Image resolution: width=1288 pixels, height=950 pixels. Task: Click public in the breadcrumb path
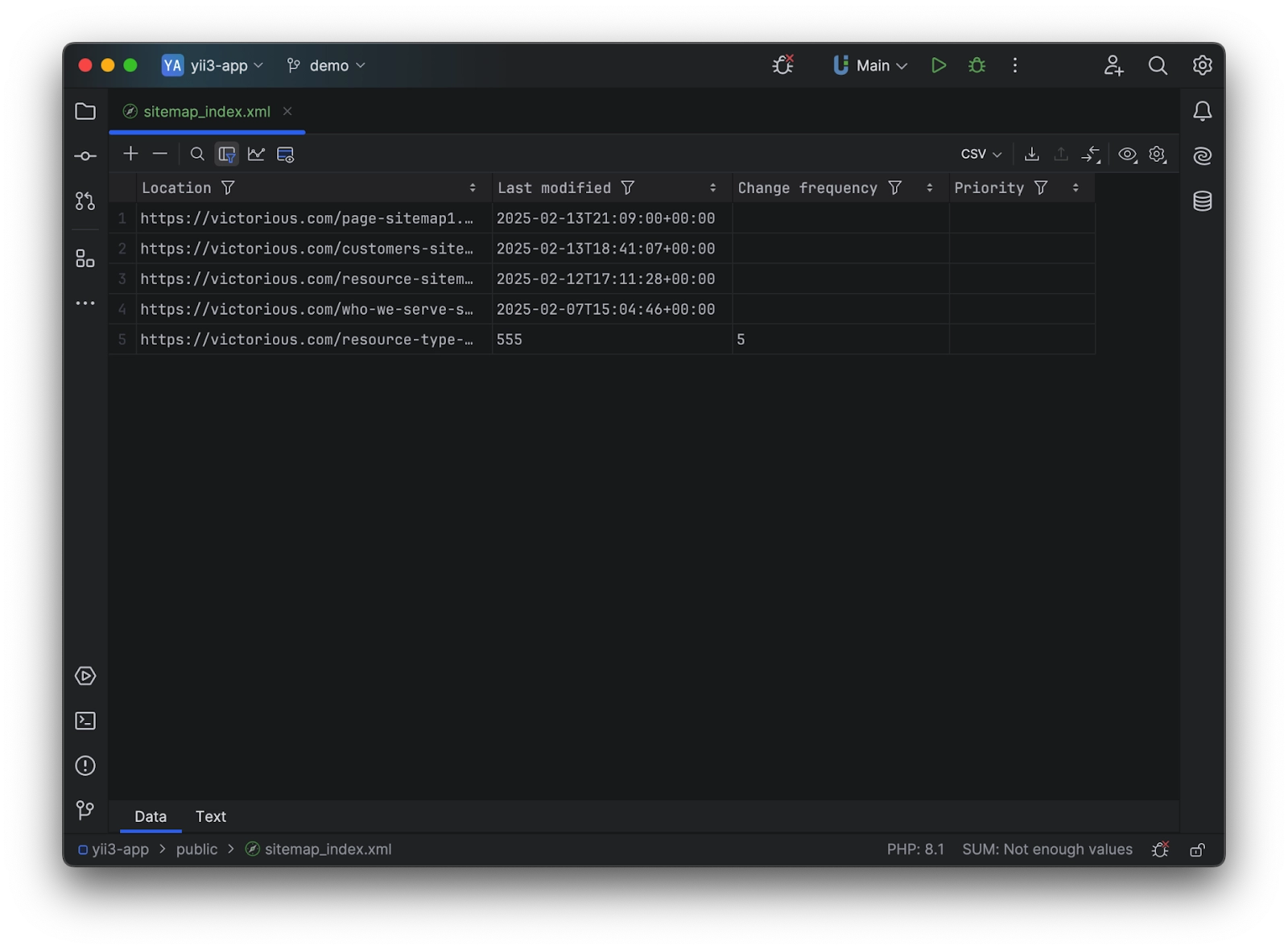(196, 849)
